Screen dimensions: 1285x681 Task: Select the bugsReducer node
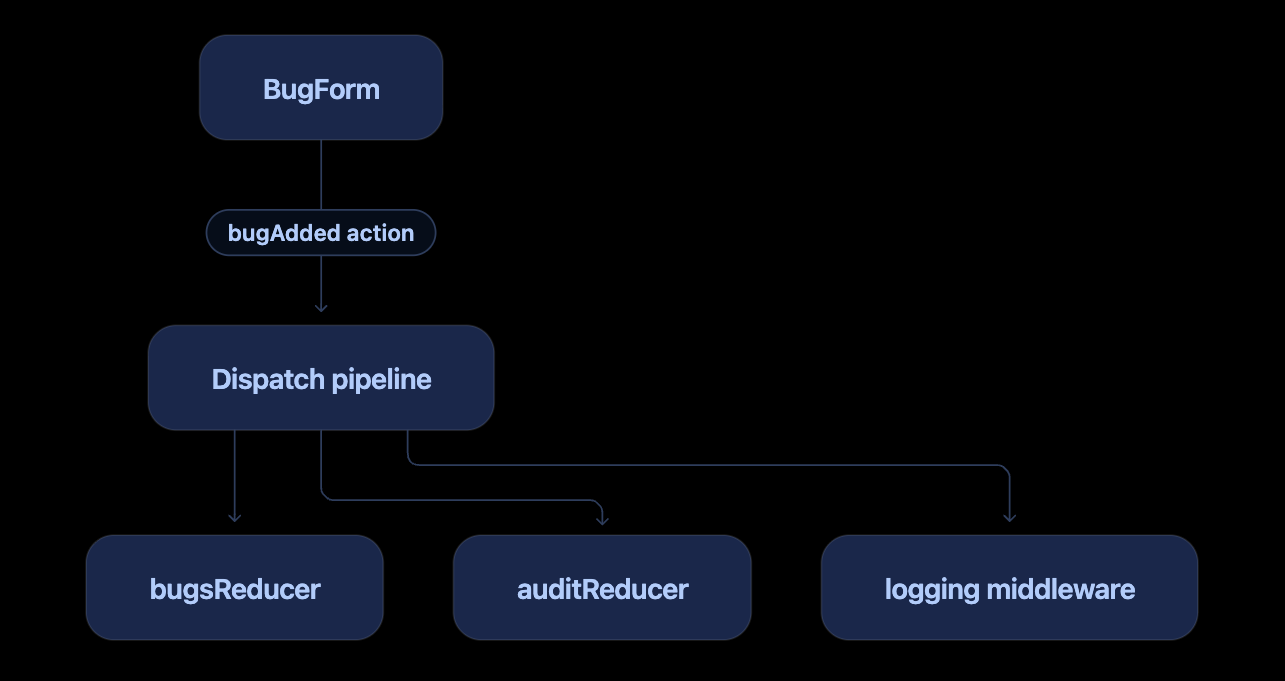235,588
